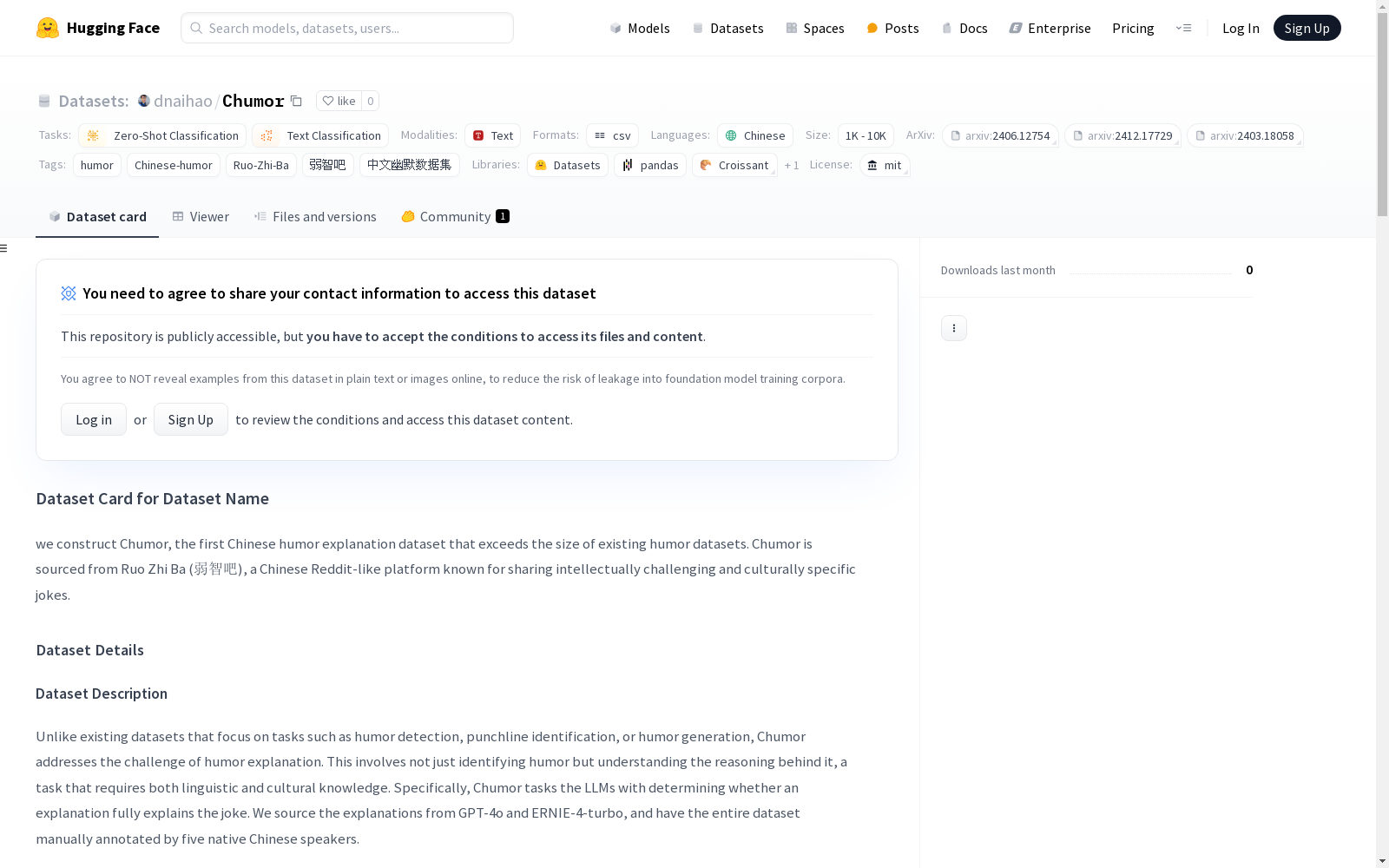Open the mit license tag
1389x868 pixels.
[x=885, y=165]
